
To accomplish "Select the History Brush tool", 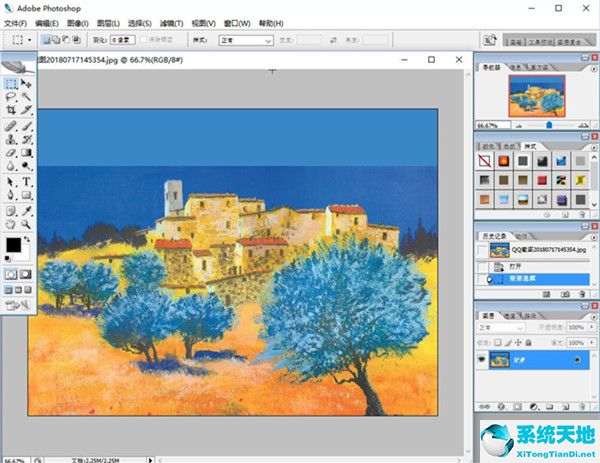I will (26, 139).
